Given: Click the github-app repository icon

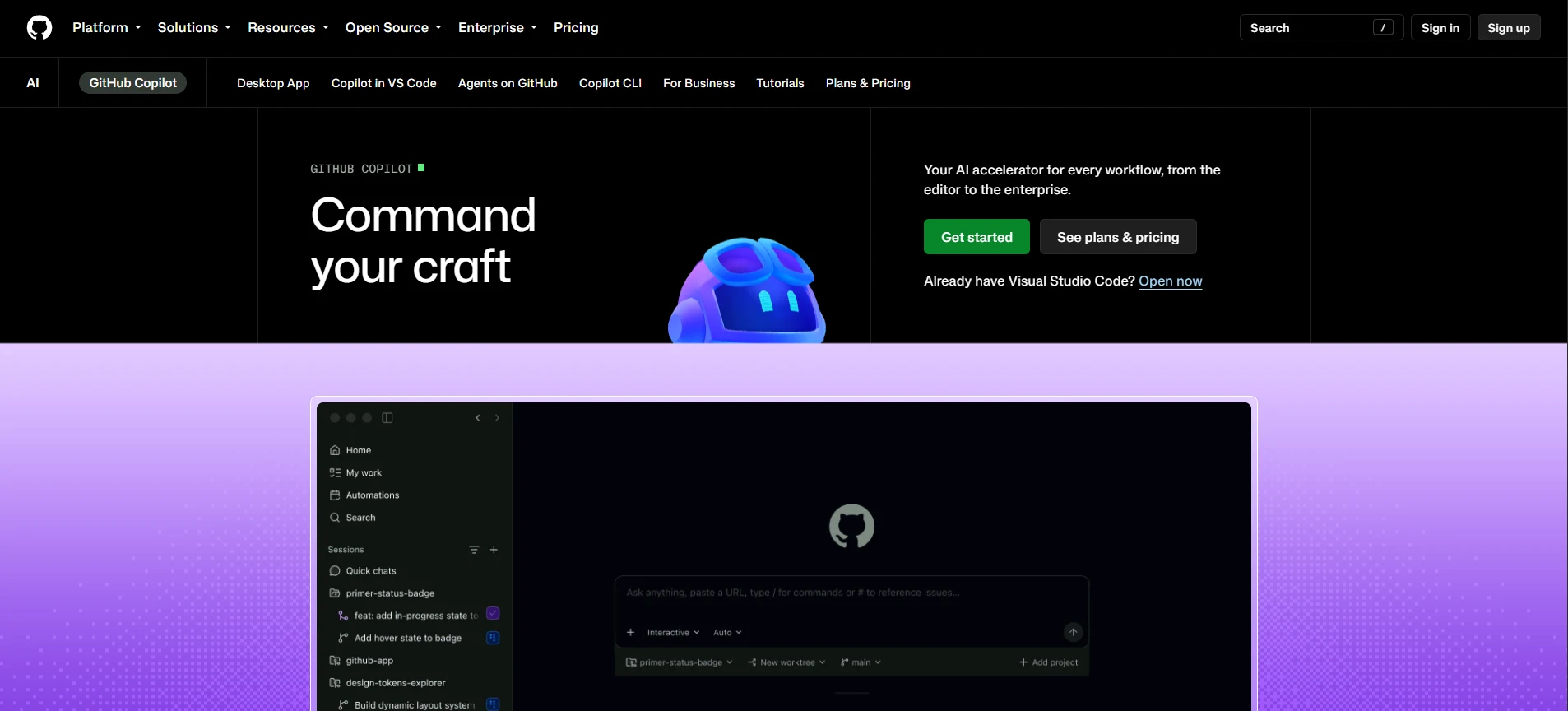Looking at the screenshot, I should [x=335, y=661].
